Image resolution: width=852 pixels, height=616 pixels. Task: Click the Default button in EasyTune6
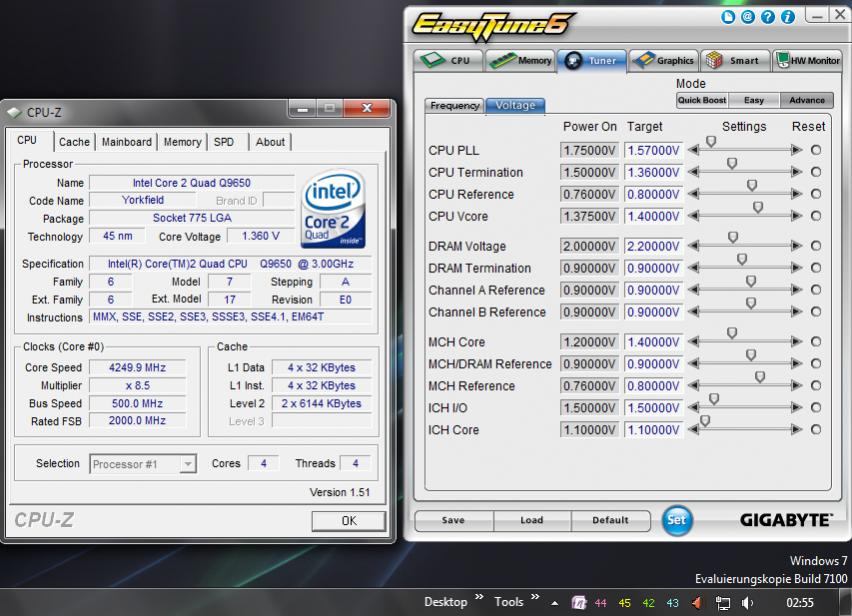[610, 520]
